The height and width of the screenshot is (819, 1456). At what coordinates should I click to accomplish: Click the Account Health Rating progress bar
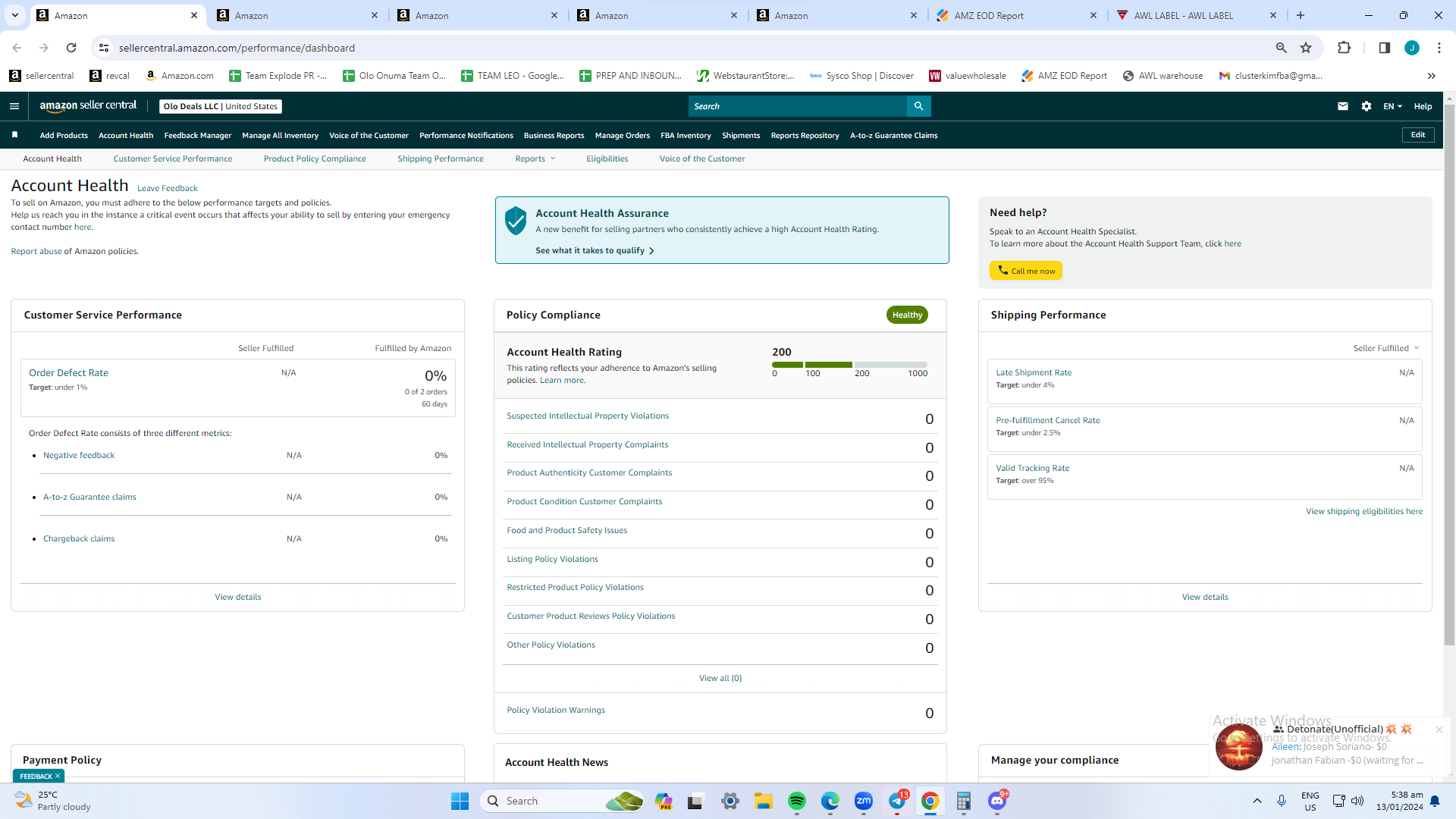tap(849, 365)
